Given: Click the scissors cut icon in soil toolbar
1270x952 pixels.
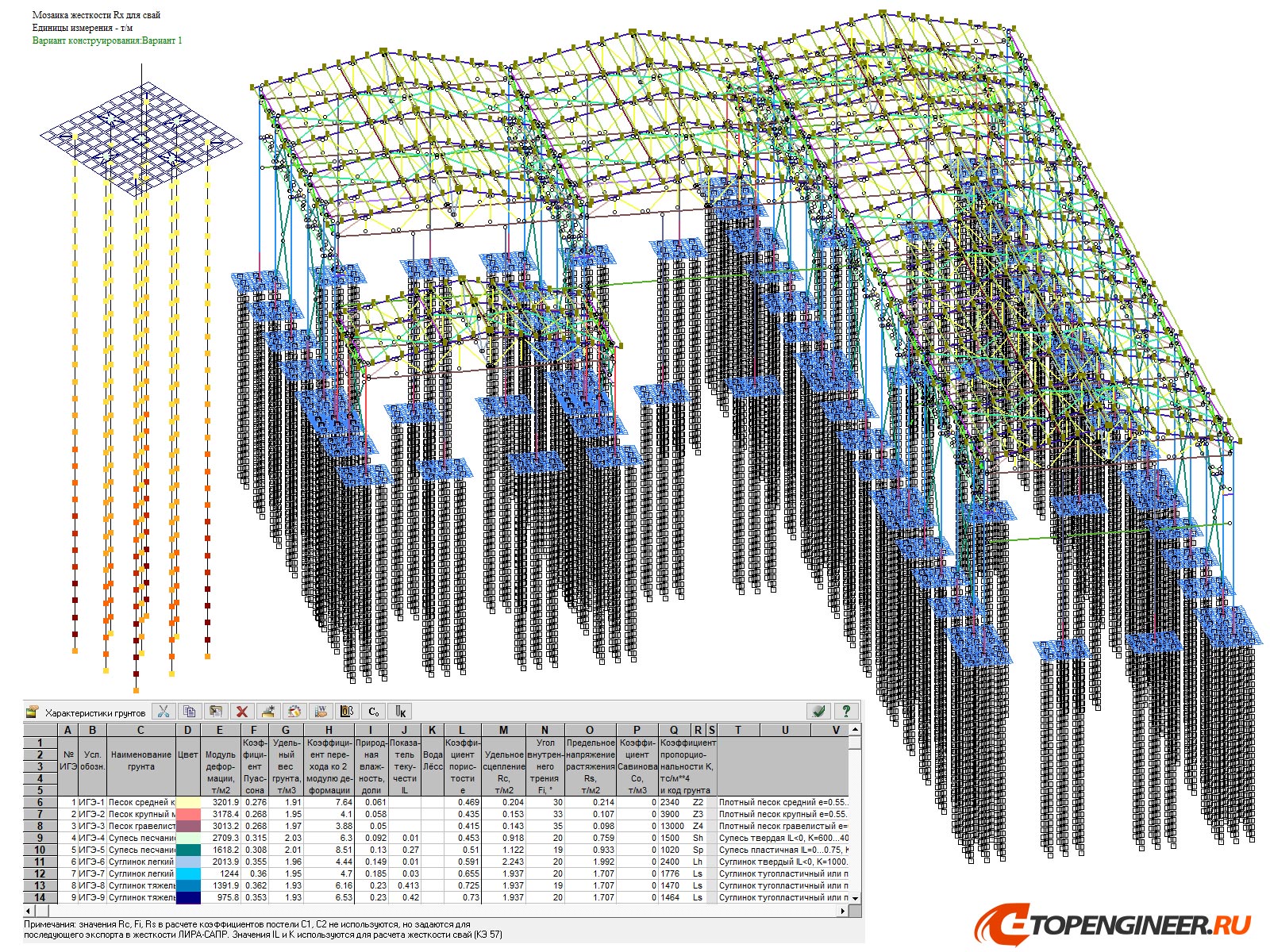Looking at the screenshot, I should tap(163, 712).
